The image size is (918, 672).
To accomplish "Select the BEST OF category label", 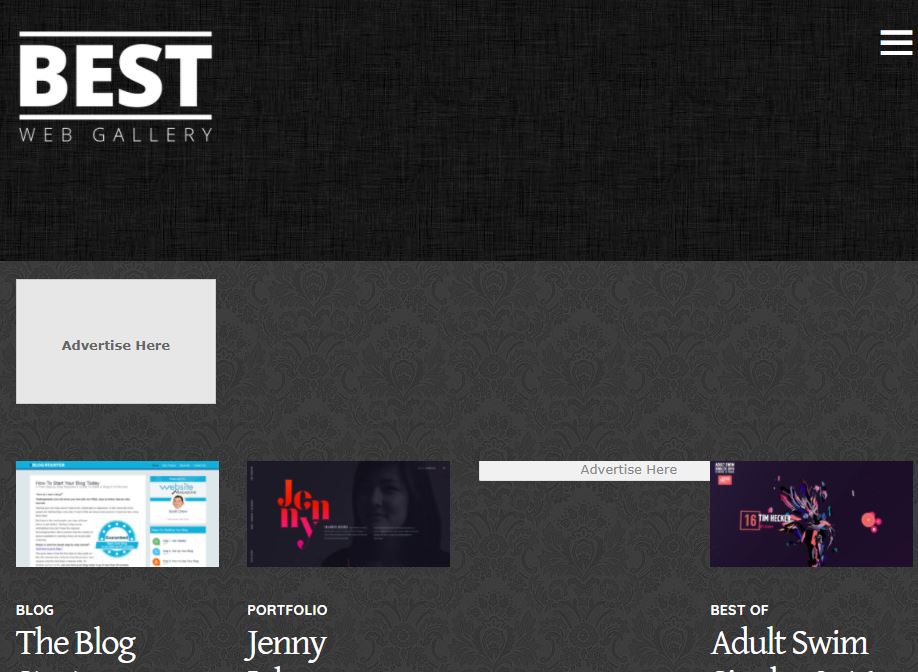I will (739, 610).
